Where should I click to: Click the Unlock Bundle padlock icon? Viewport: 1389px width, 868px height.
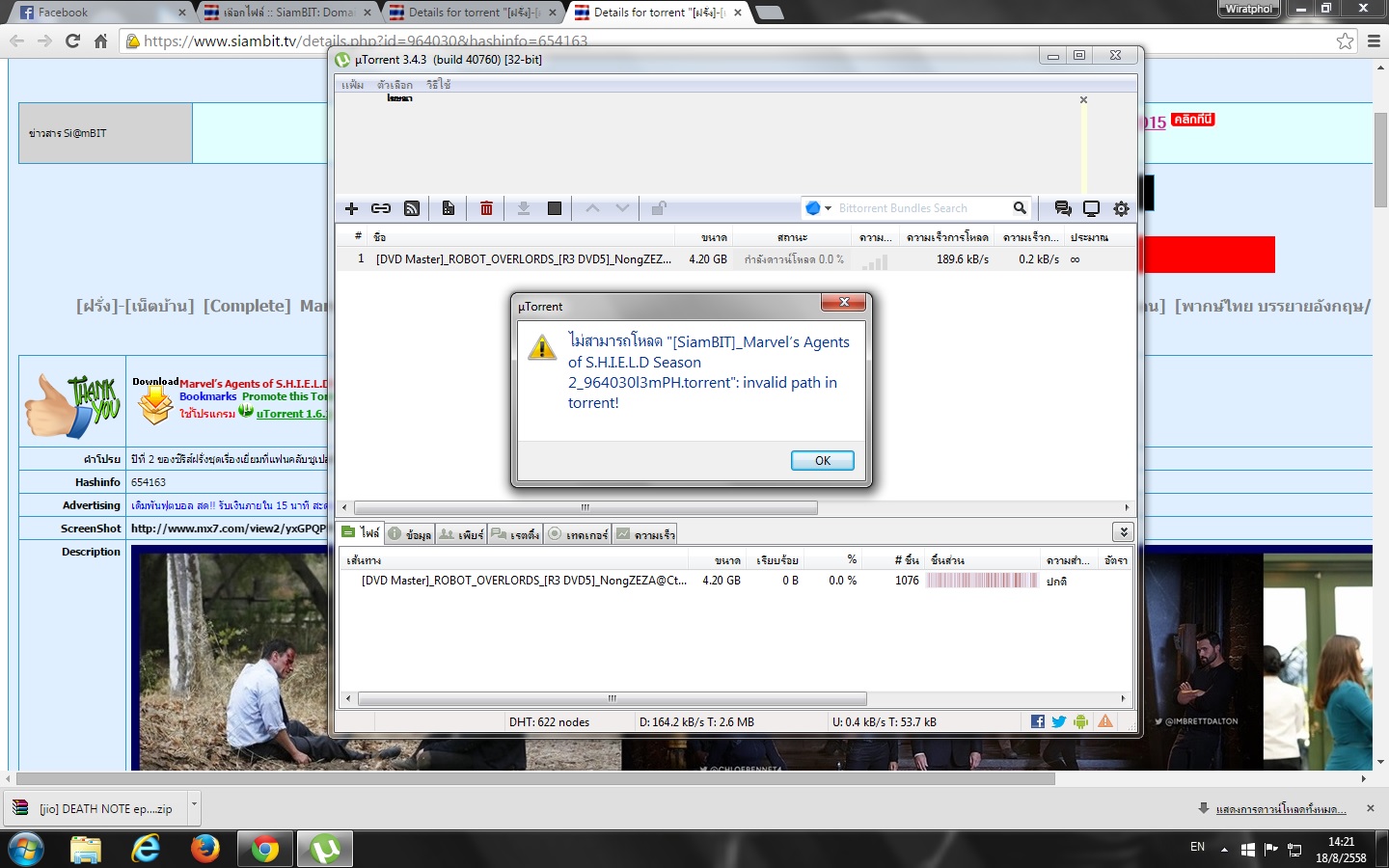point(659,208)
